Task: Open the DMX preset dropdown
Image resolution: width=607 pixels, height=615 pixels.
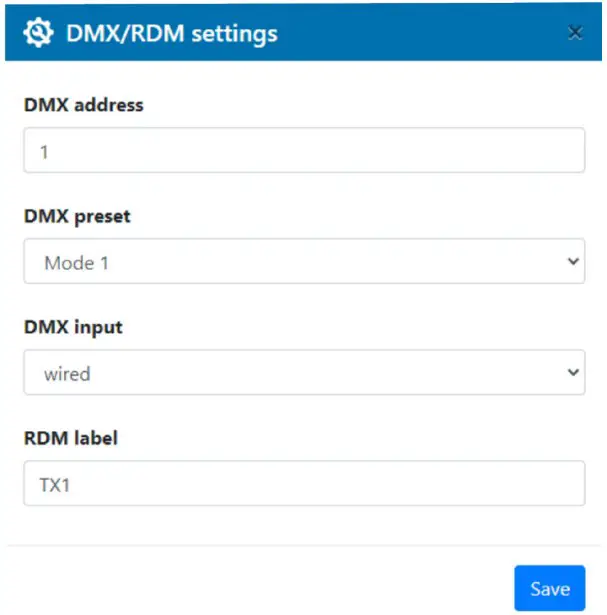Action: coord(304,262)
